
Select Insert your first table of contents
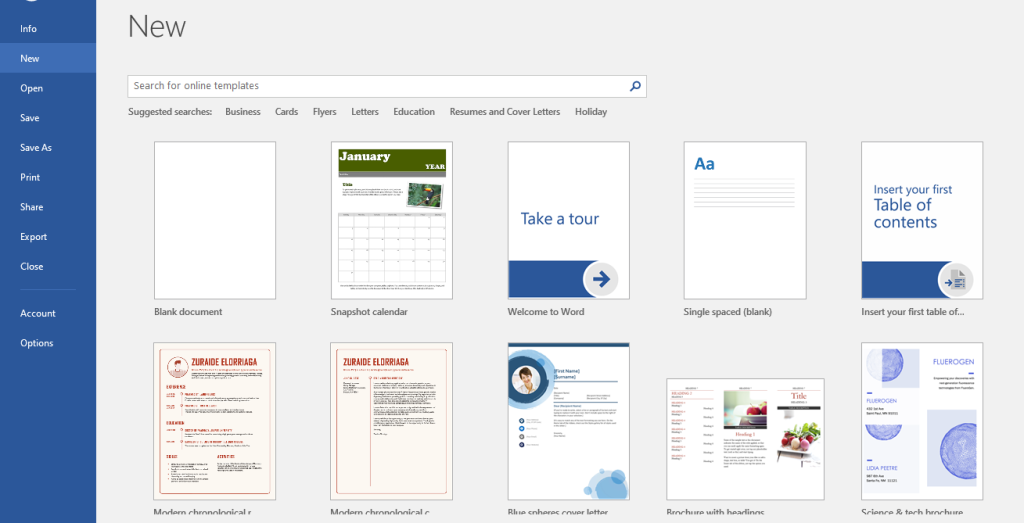[x=921, y=220]
